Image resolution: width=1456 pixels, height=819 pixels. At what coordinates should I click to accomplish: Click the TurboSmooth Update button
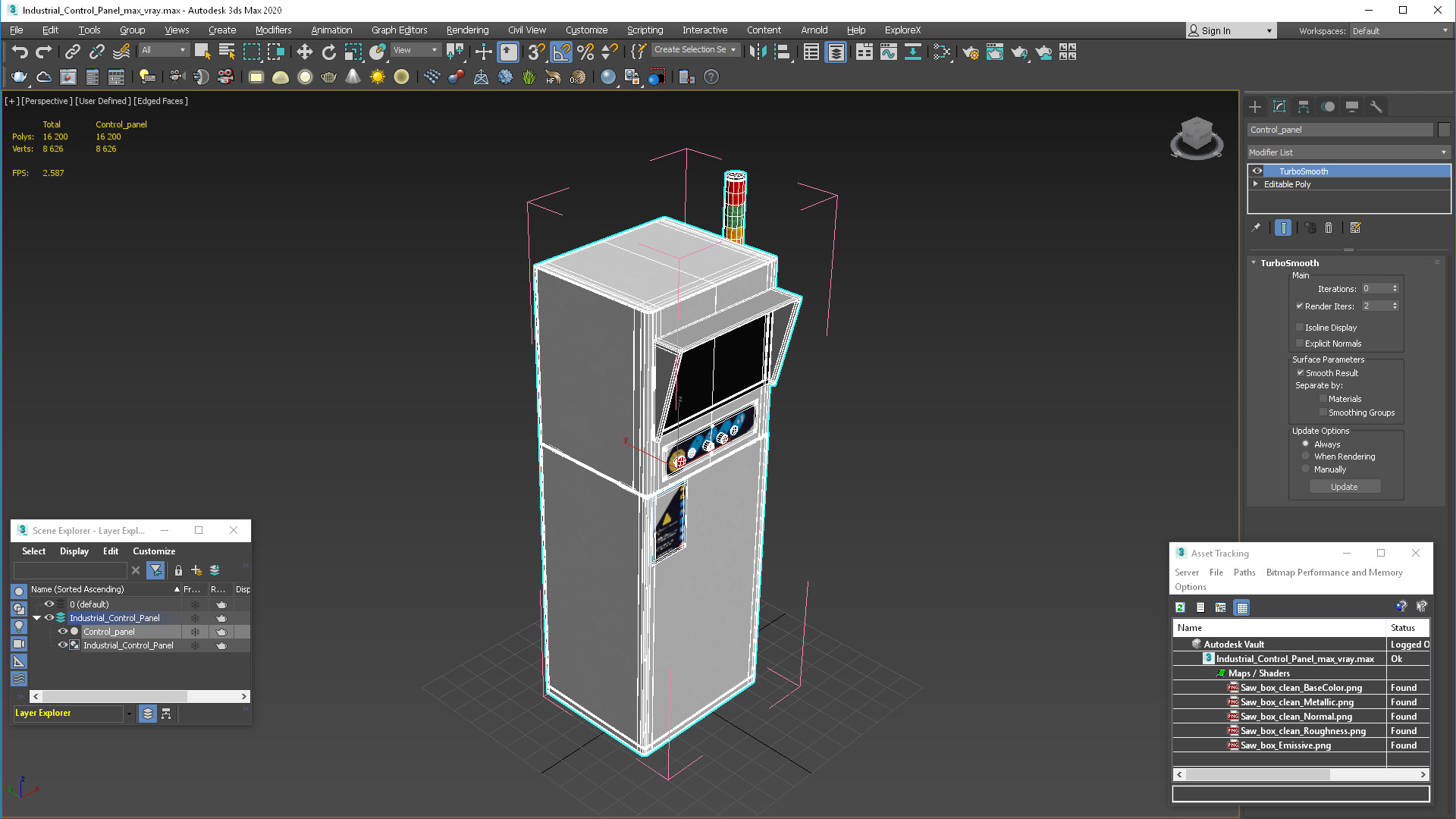pos(1344,487)
